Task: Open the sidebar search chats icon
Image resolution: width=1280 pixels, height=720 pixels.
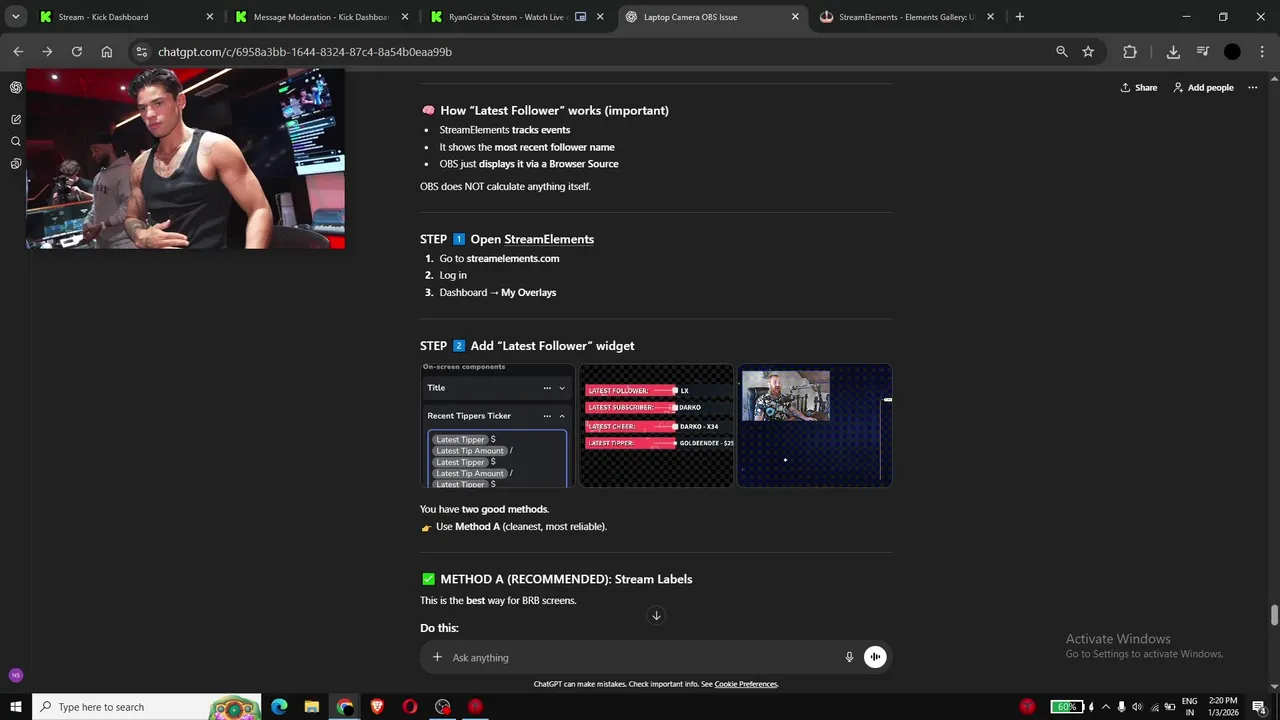Action: tap(16, 141)
